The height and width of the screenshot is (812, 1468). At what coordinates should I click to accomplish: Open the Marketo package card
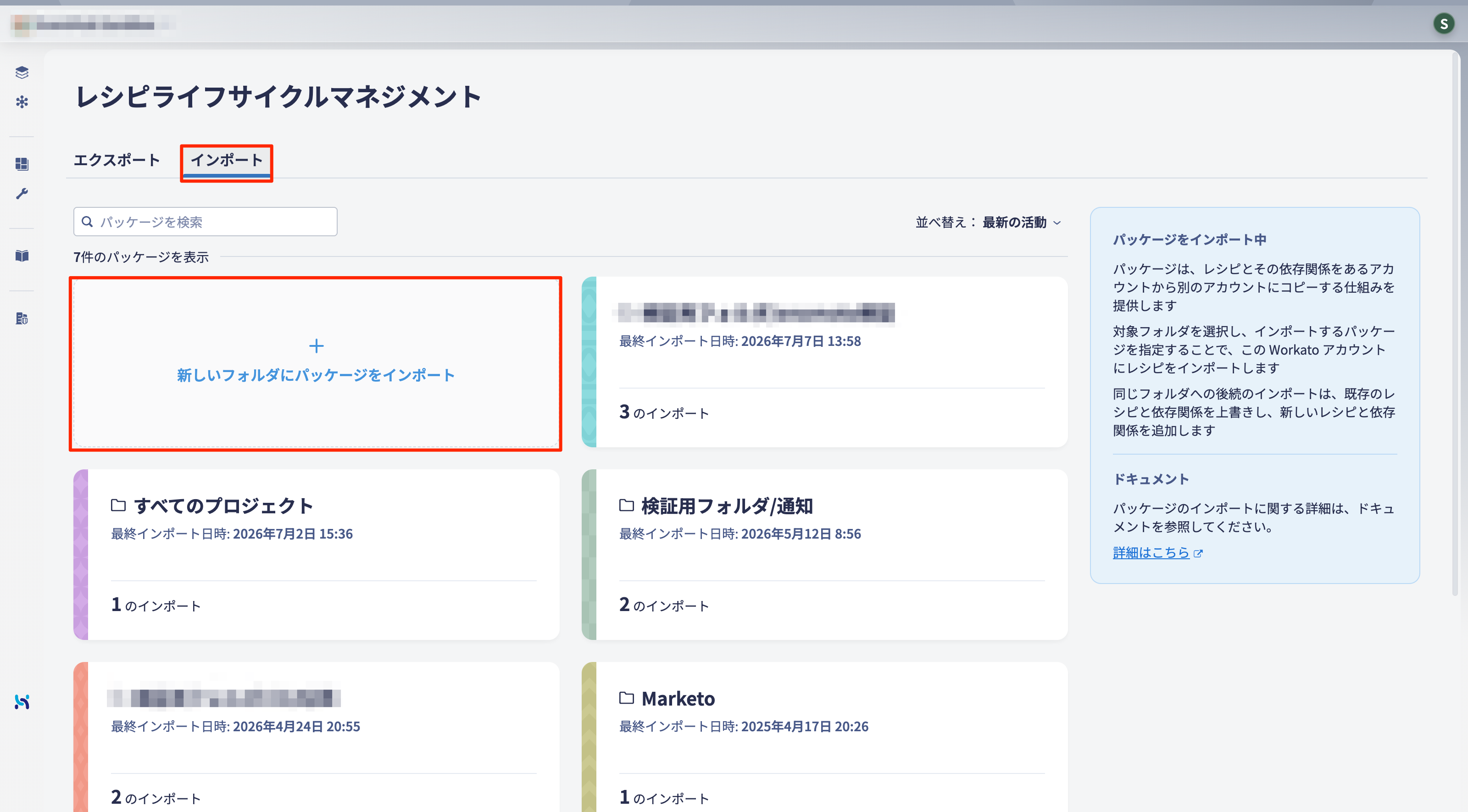(x=825, y=737)
